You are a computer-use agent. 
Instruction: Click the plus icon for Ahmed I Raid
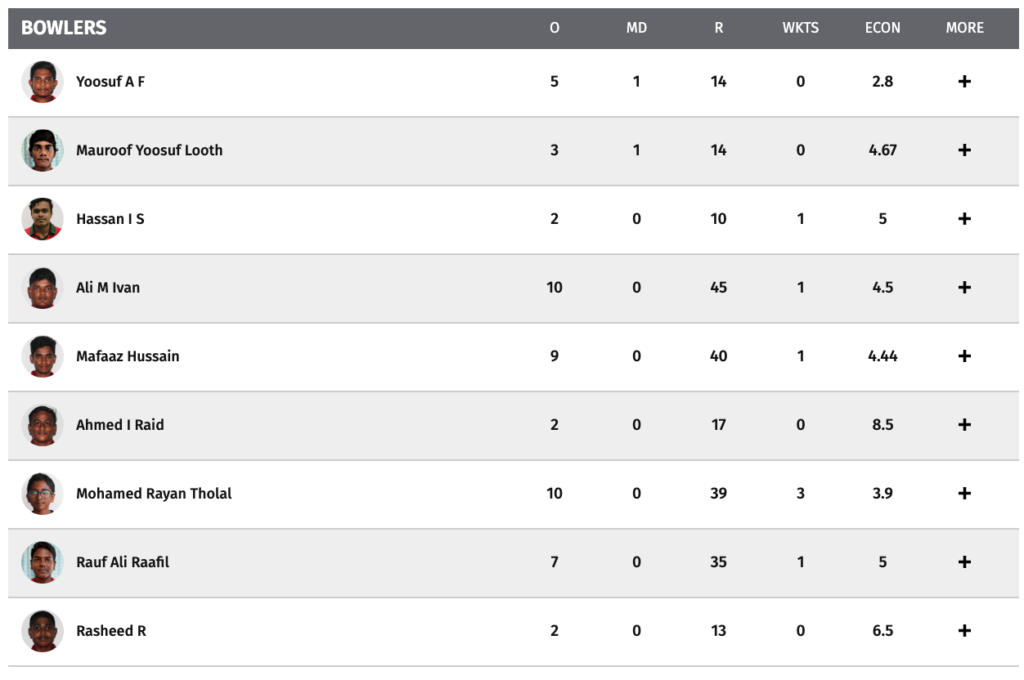(x=964, y=425)
